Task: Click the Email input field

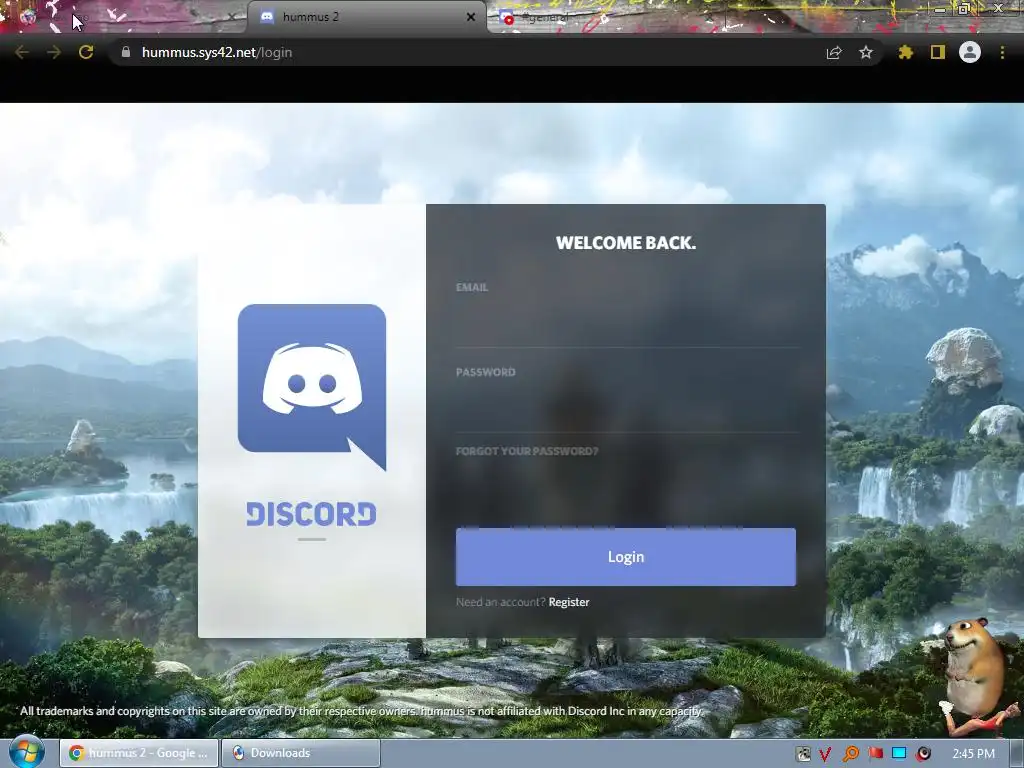Action: [626, 325]
